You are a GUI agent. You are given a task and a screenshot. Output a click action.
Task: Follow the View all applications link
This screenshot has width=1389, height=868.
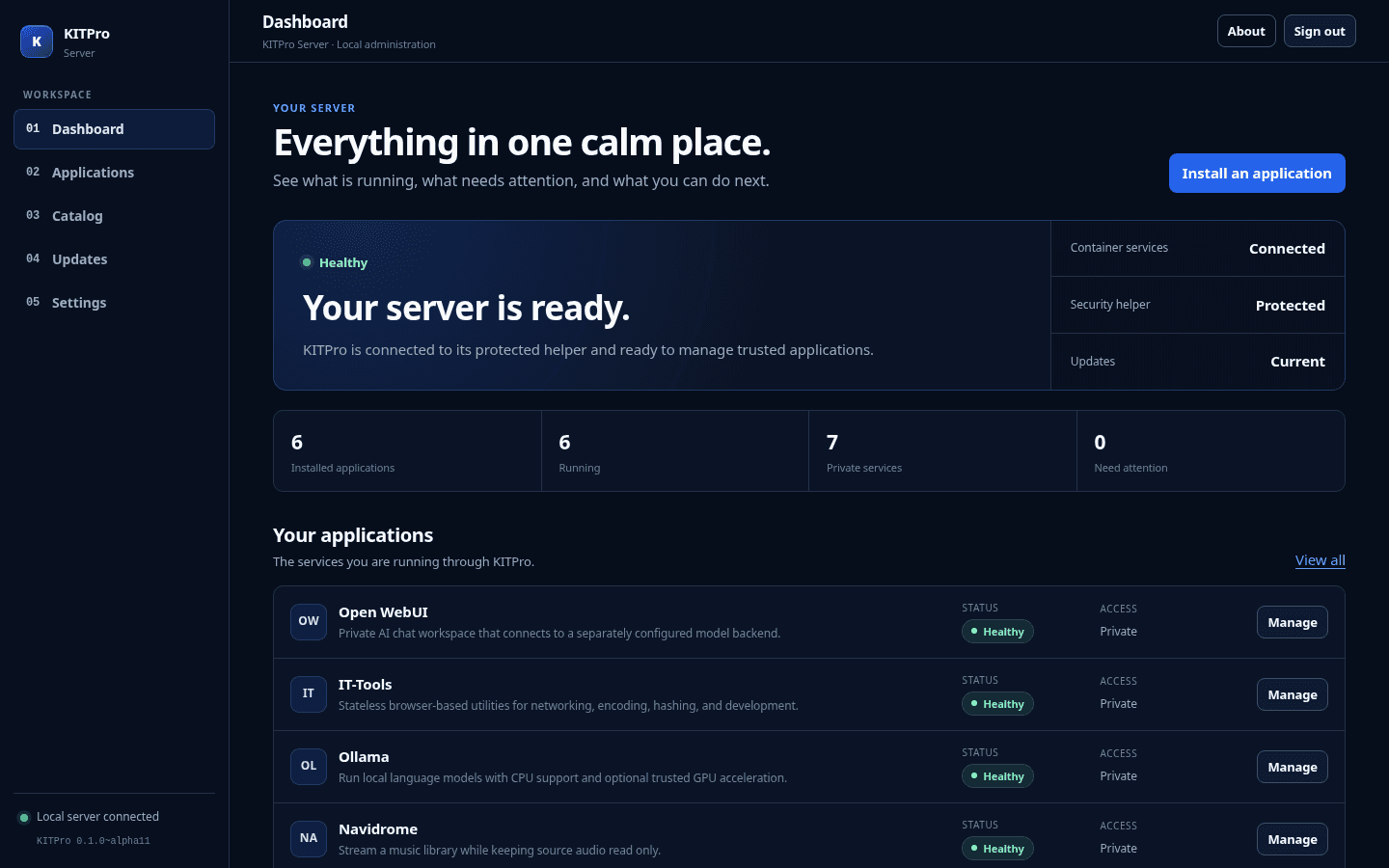pos(1321,560)
